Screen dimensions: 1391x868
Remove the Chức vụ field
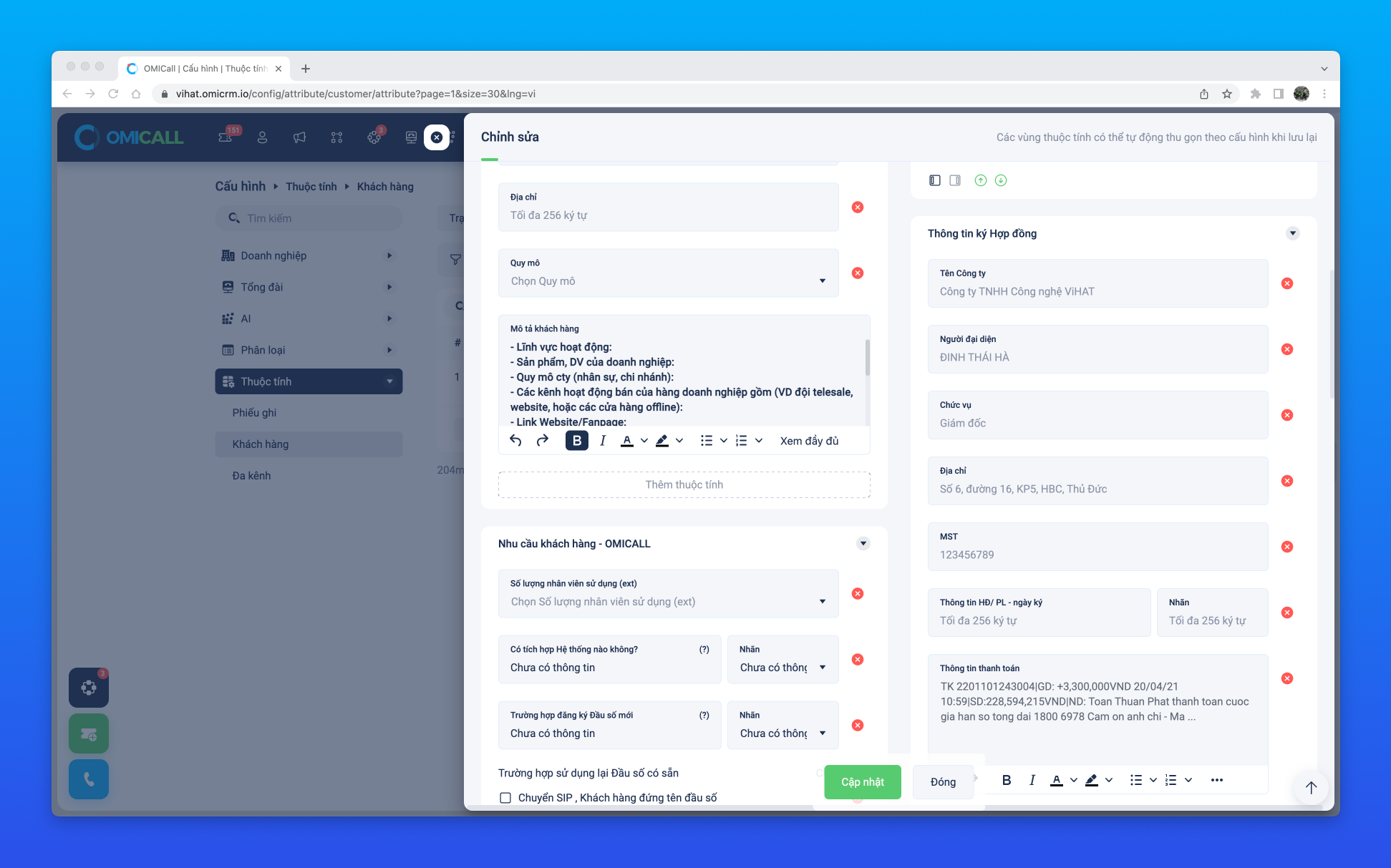[x=1287, y=415]
